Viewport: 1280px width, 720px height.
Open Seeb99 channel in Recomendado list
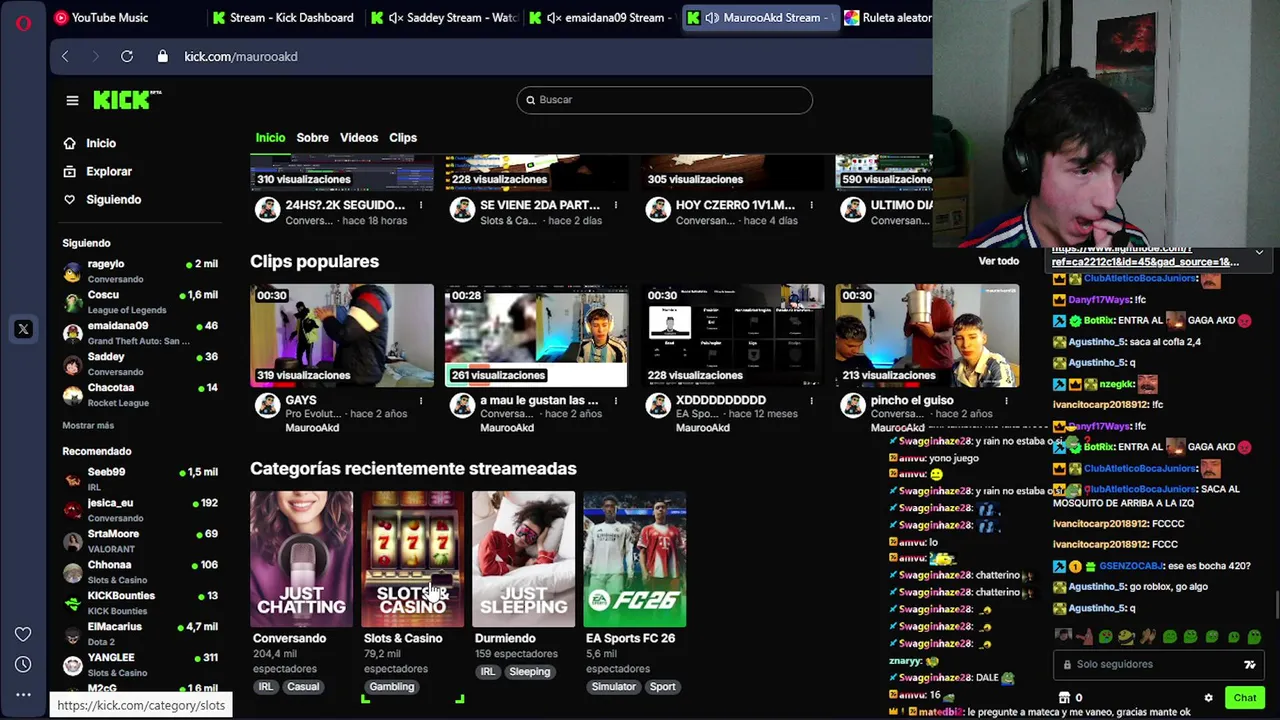pyautogui.click(x=140, y=479)
